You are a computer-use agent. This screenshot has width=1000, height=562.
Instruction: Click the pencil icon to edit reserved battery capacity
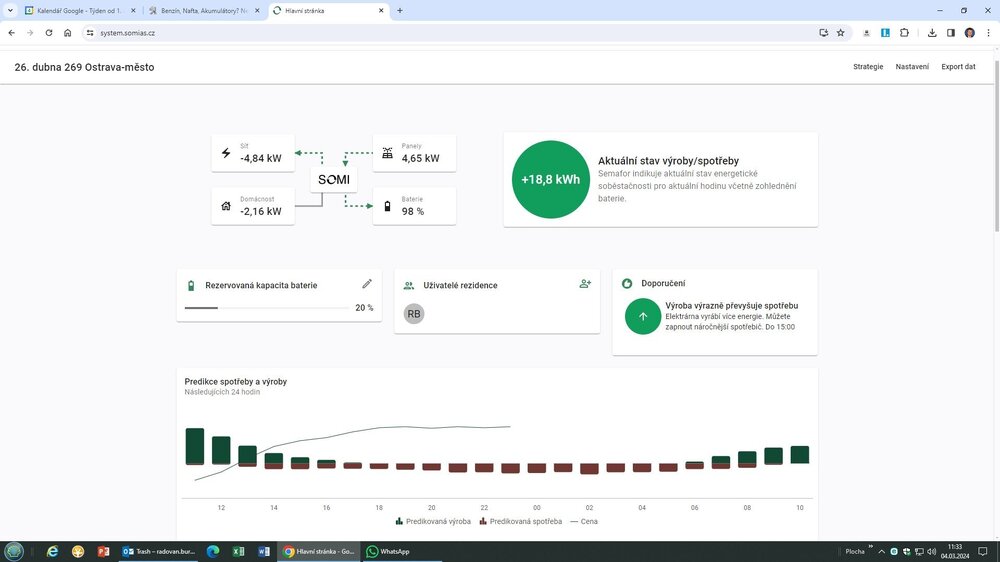coord(367,284)
